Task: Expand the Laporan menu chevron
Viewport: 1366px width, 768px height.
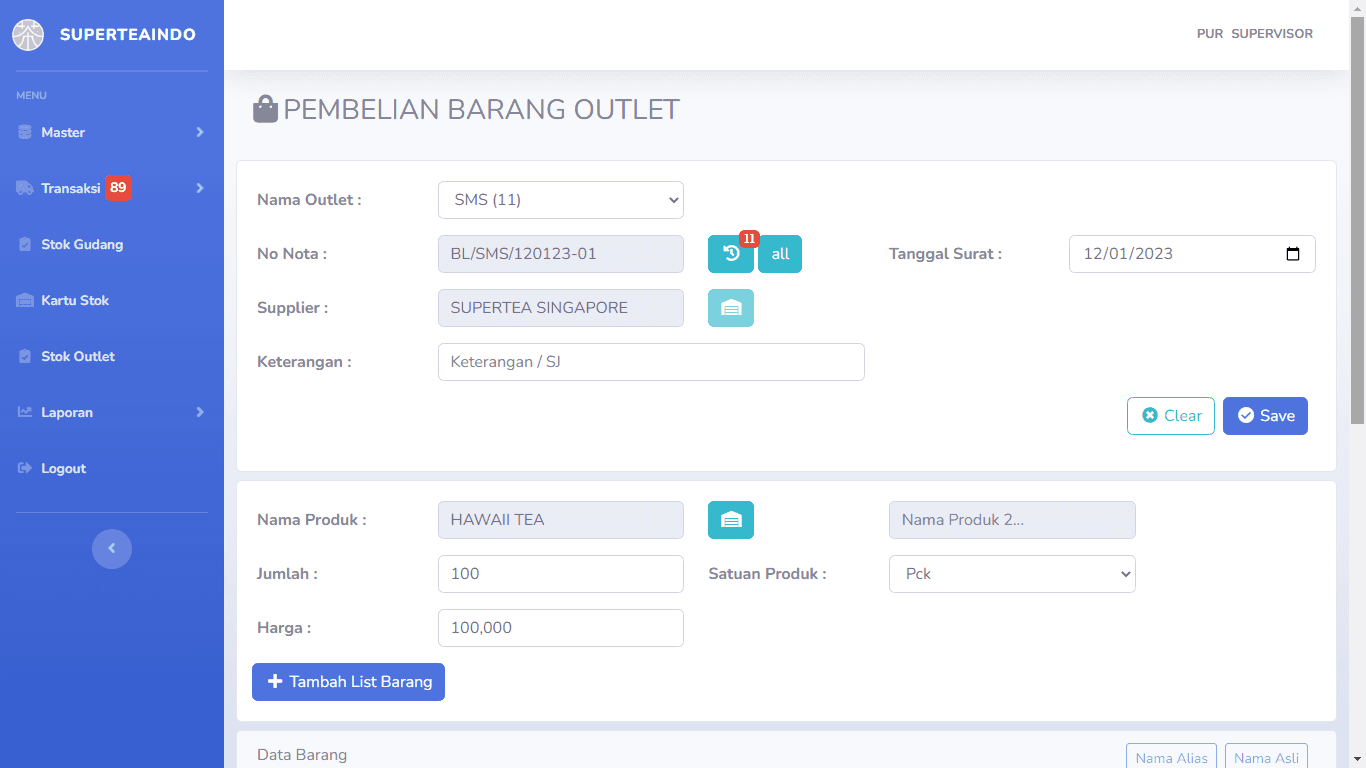Action: pyautogui.click(x=200, y=412)
